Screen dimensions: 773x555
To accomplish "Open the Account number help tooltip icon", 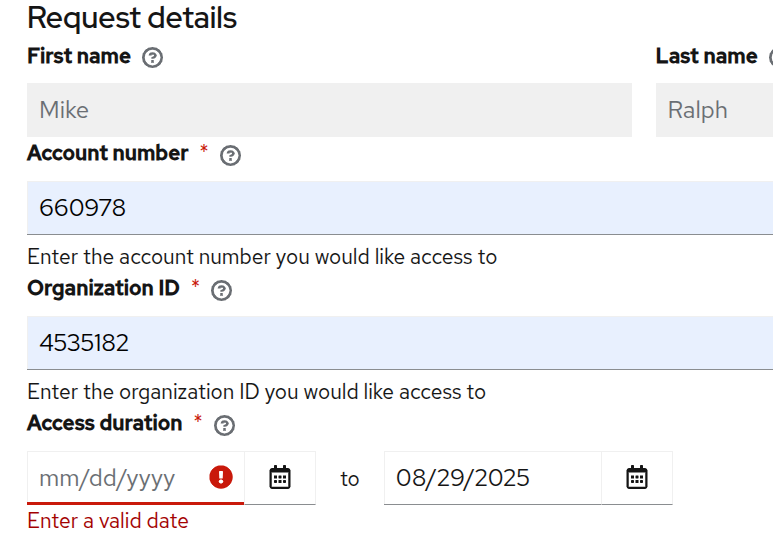I will [x=230, y=156].
